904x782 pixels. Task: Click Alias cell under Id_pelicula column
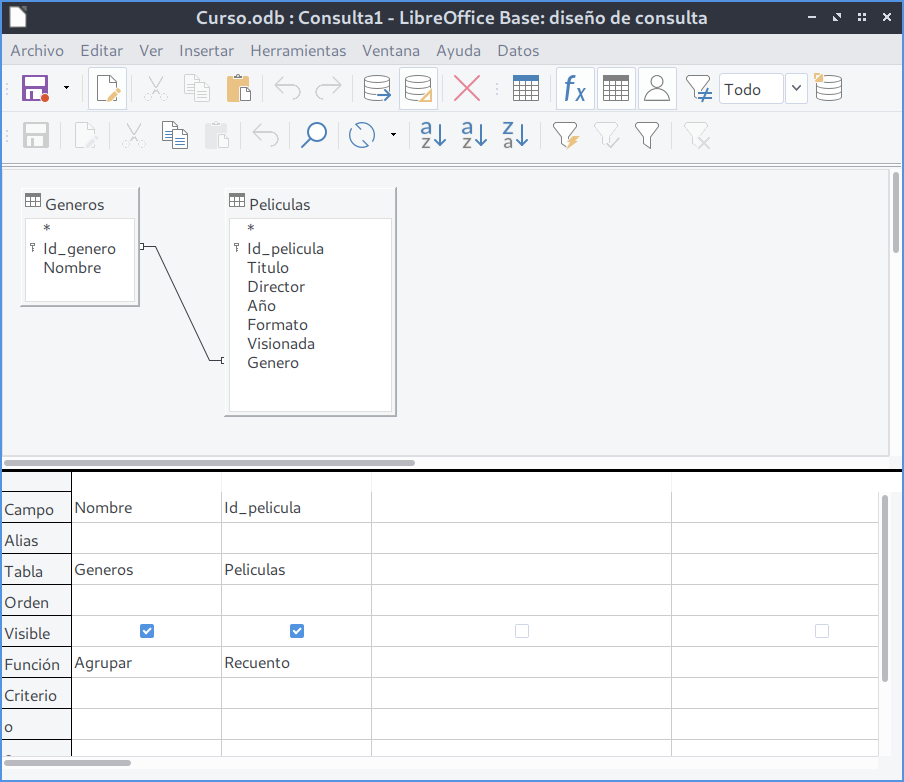click(296, 539)
